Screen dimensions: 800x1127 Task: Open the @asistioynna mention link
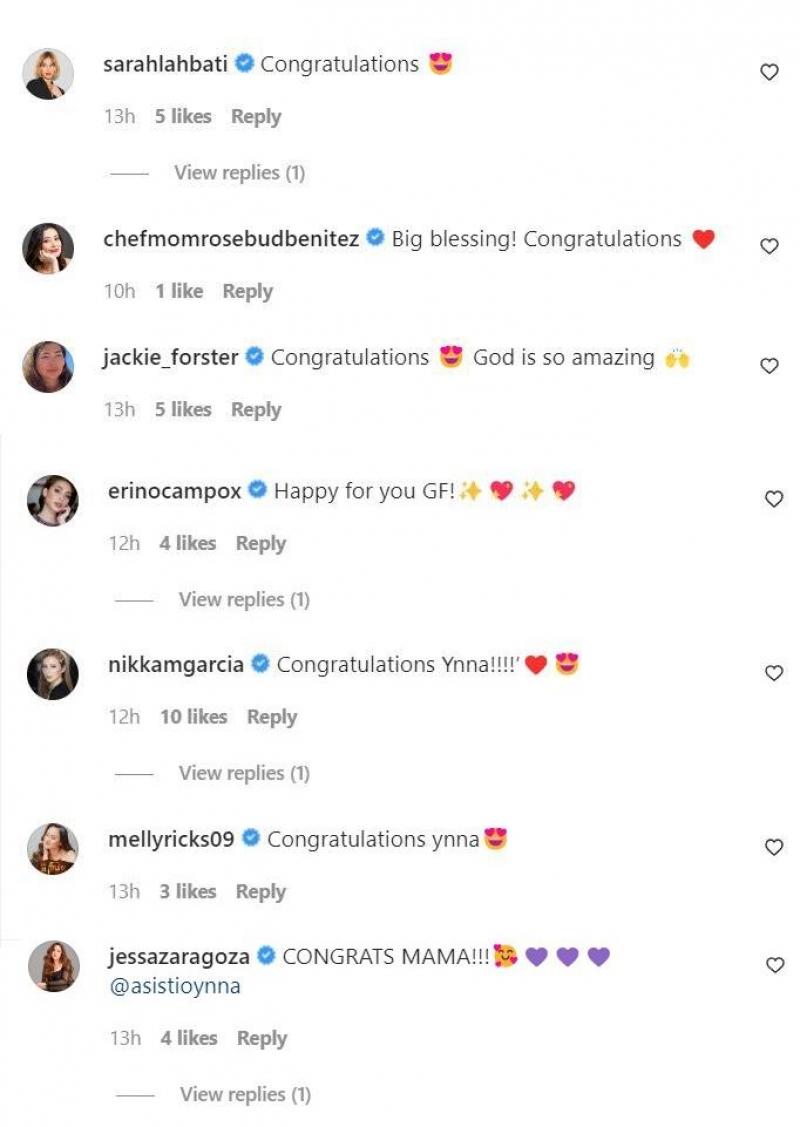[175, 987]
